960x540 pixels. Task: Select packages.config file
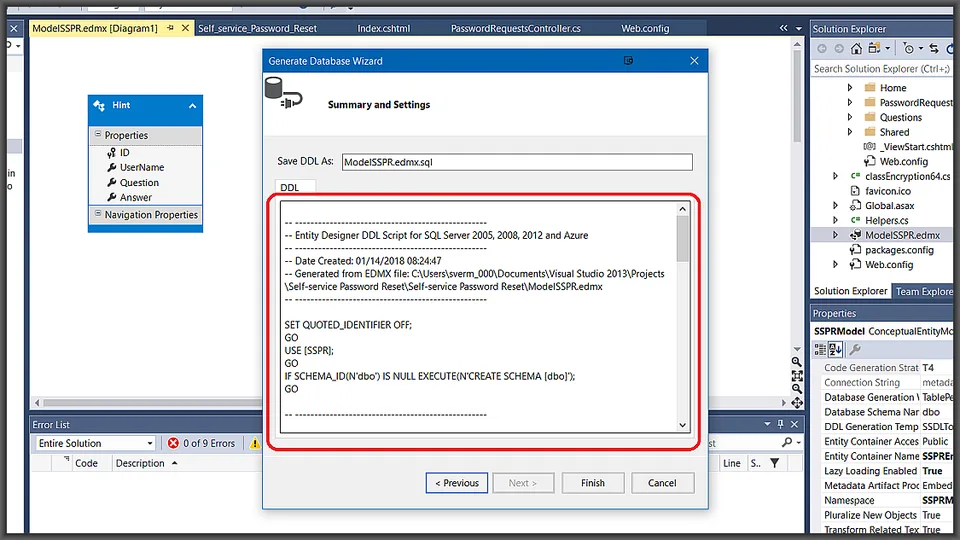pyautogui.click(x=899, y=250)
